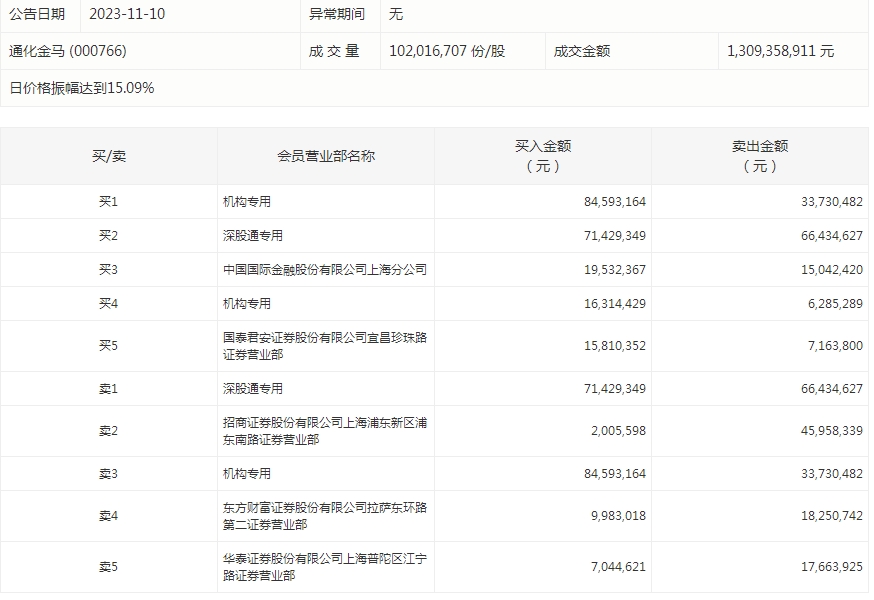
Task: Select sell amount 18,250,742
Action: click(x=832, y=516)
